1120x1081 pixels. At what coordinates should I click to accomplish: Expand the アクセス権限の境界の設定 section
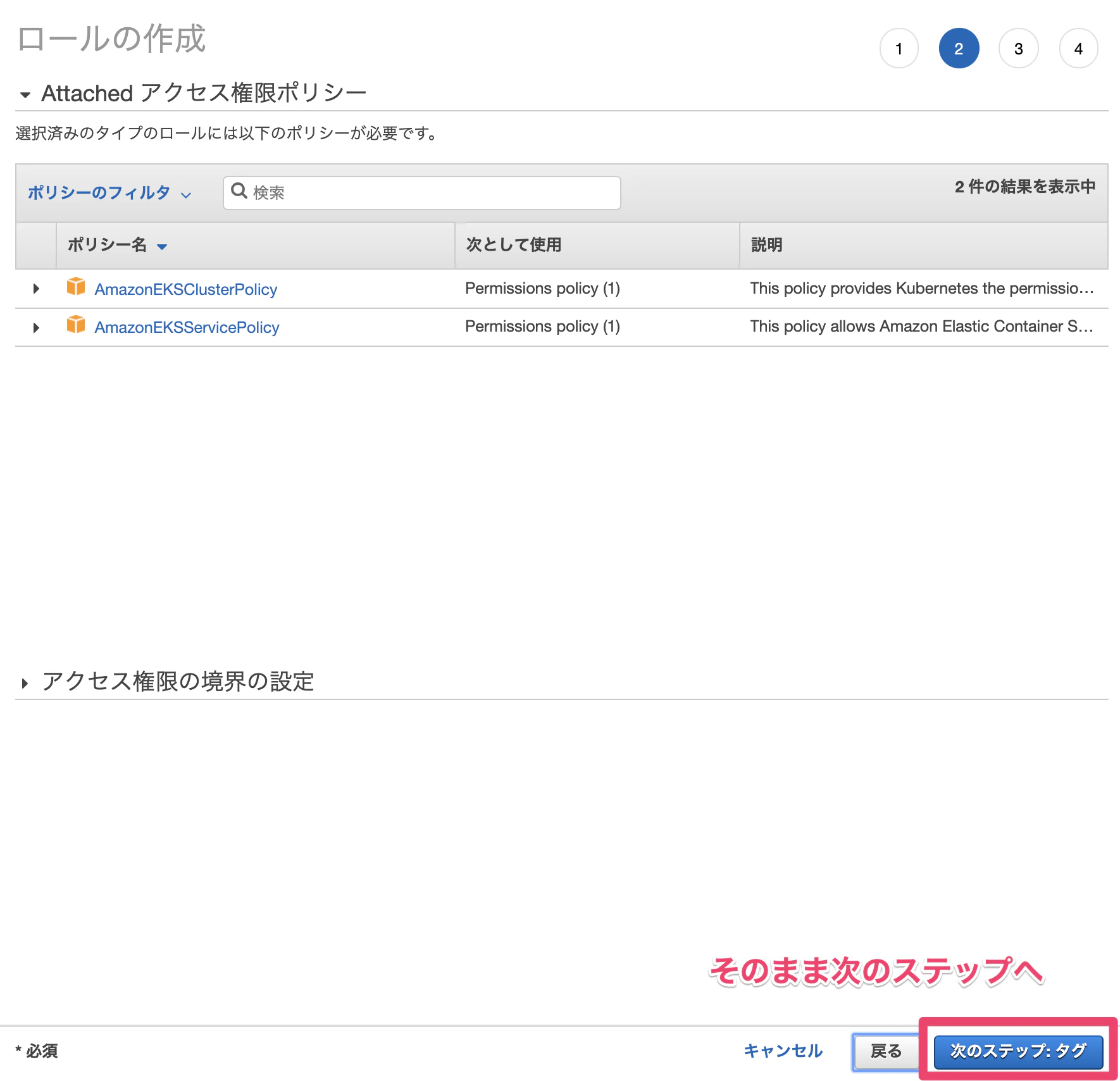point(25,683)
